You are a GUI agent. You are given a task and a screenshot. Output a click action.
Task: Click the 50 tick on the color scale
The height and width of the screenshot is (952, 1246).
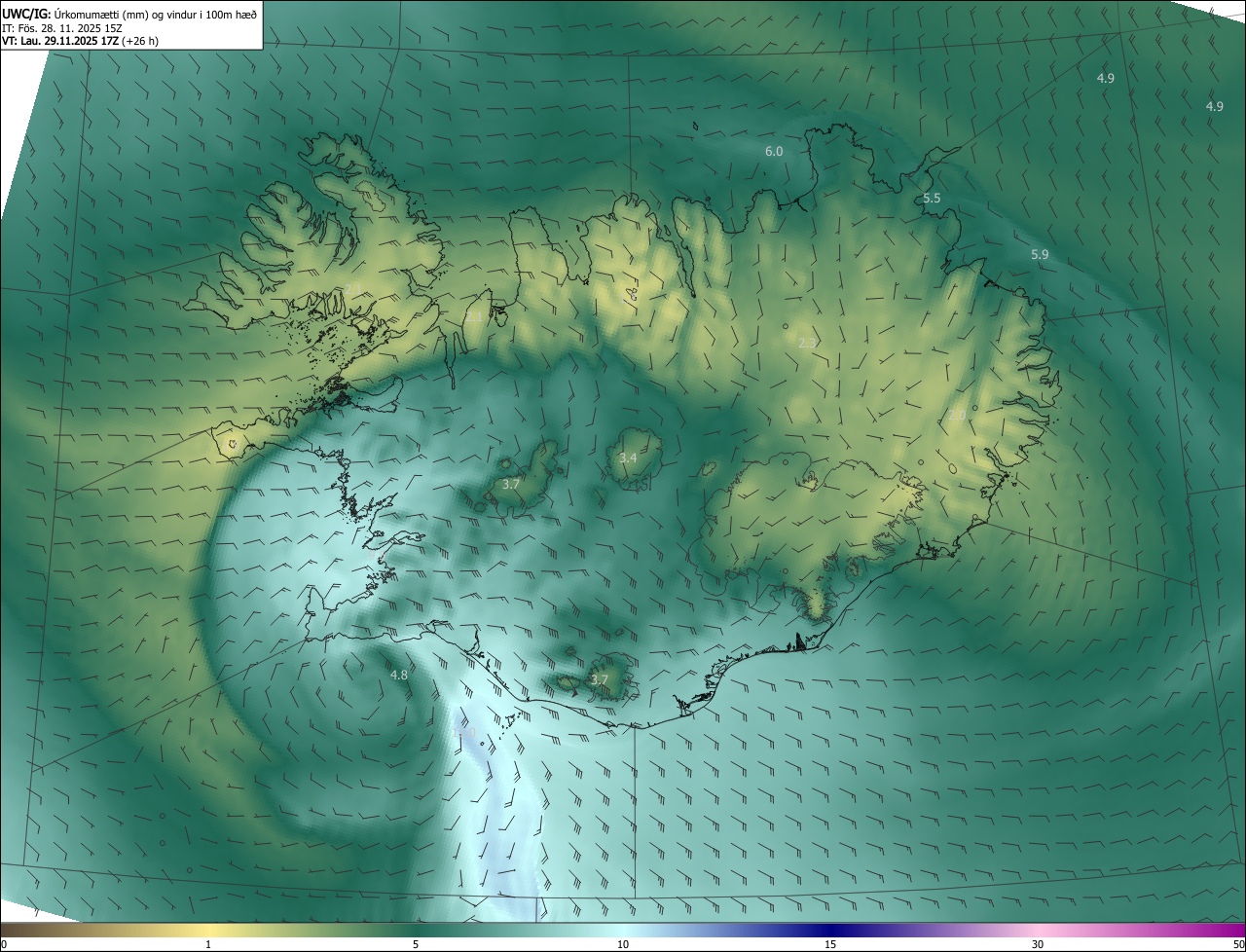point(1238,944)
